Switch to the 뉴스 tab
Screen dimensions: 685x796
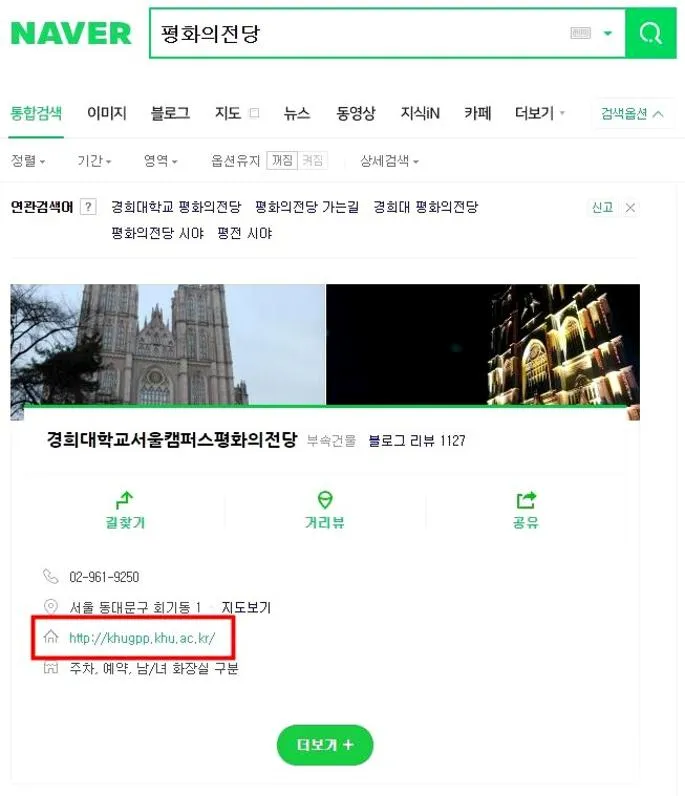tap(297, 113)
